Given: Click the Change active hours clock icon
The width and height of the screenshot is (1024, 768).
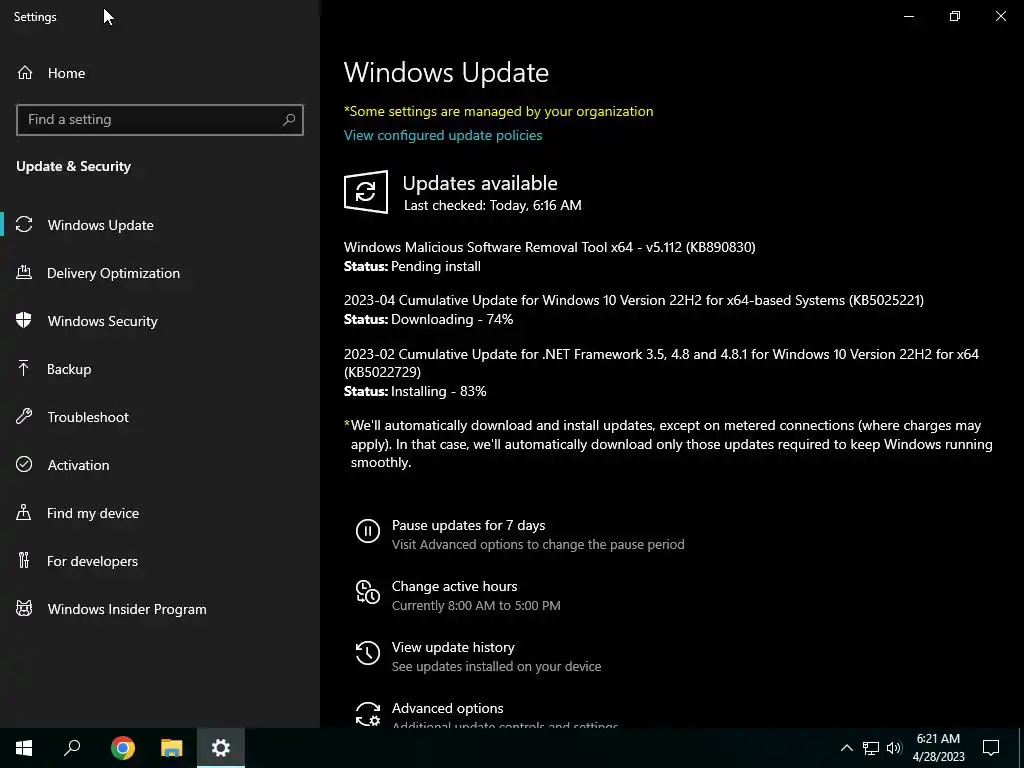Looking at the screenshot, I should (368, 592).
